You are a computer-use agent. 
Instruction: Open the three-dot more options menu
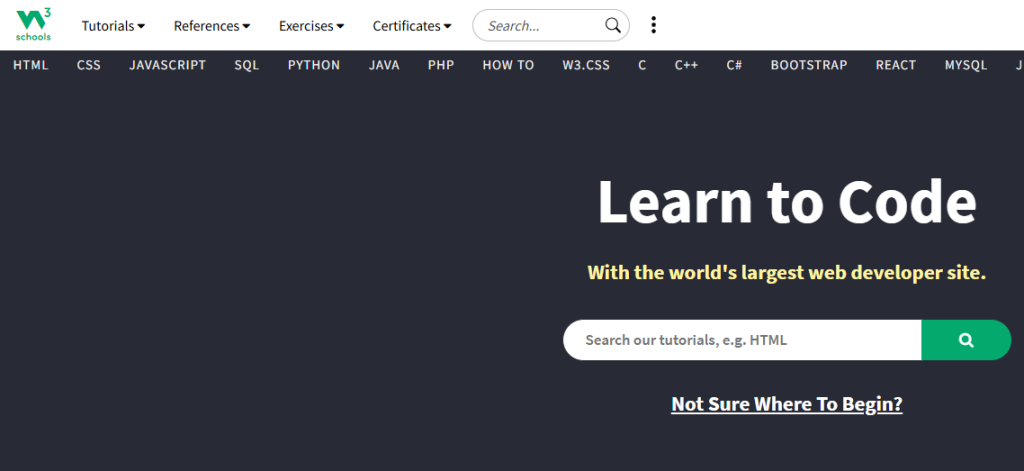653,25
